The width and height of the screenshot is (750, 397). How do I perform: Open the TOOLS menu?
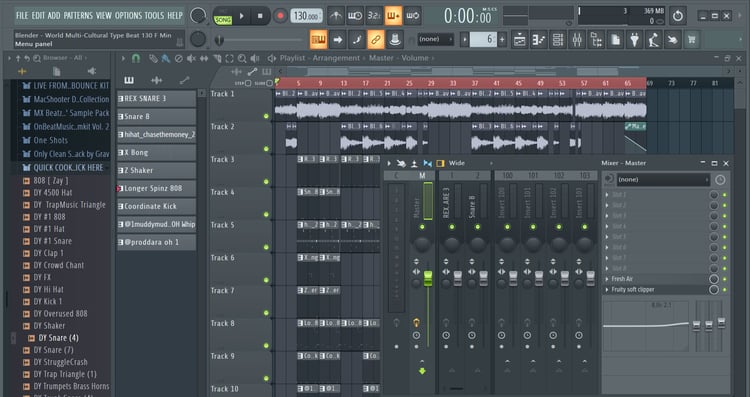pos(154,15)
